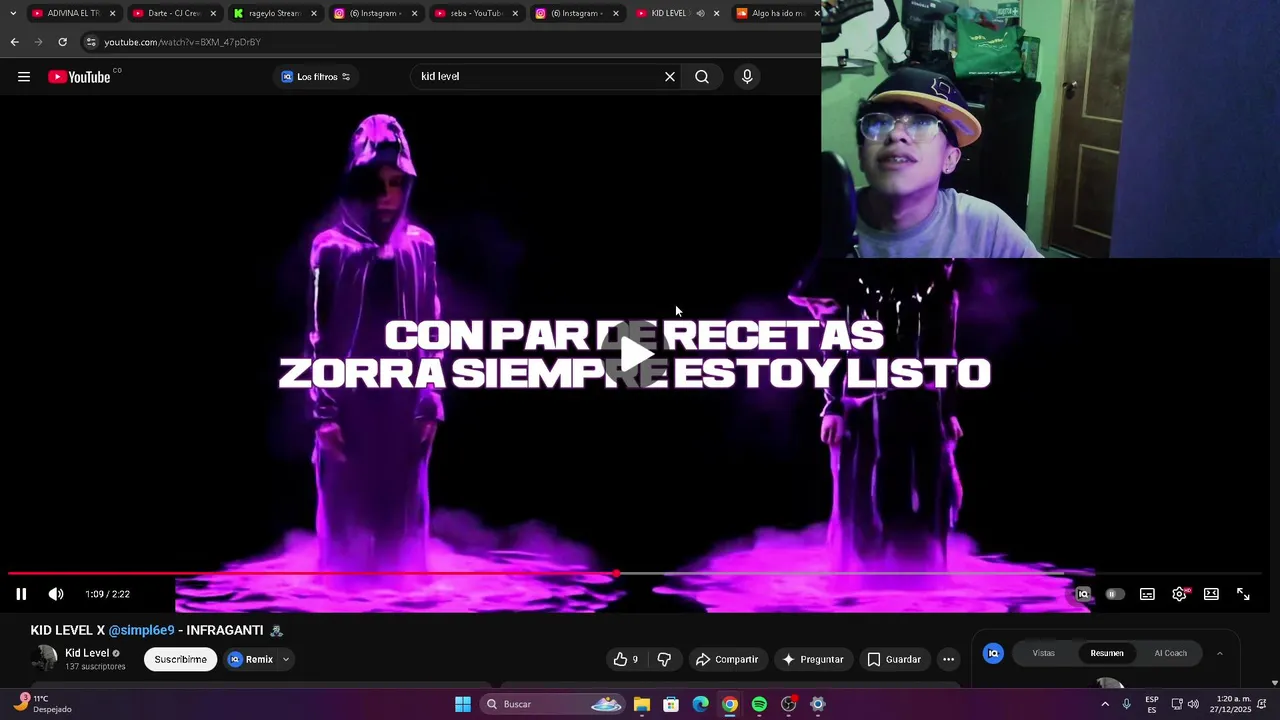Click the large play overlay on video

pos(636,354)
